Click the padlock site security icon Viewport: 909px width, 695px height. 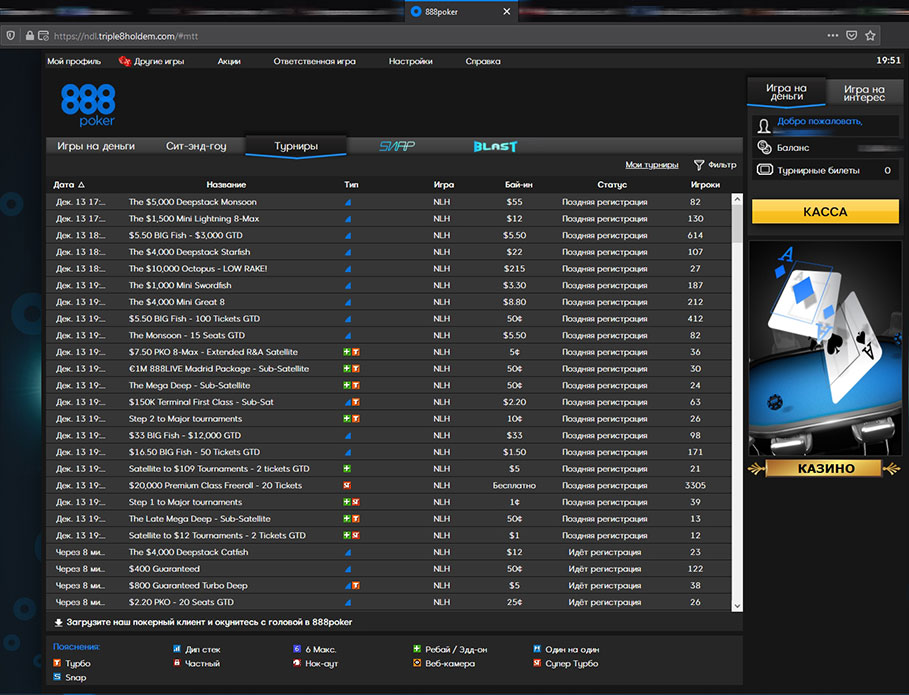(30, 35)
